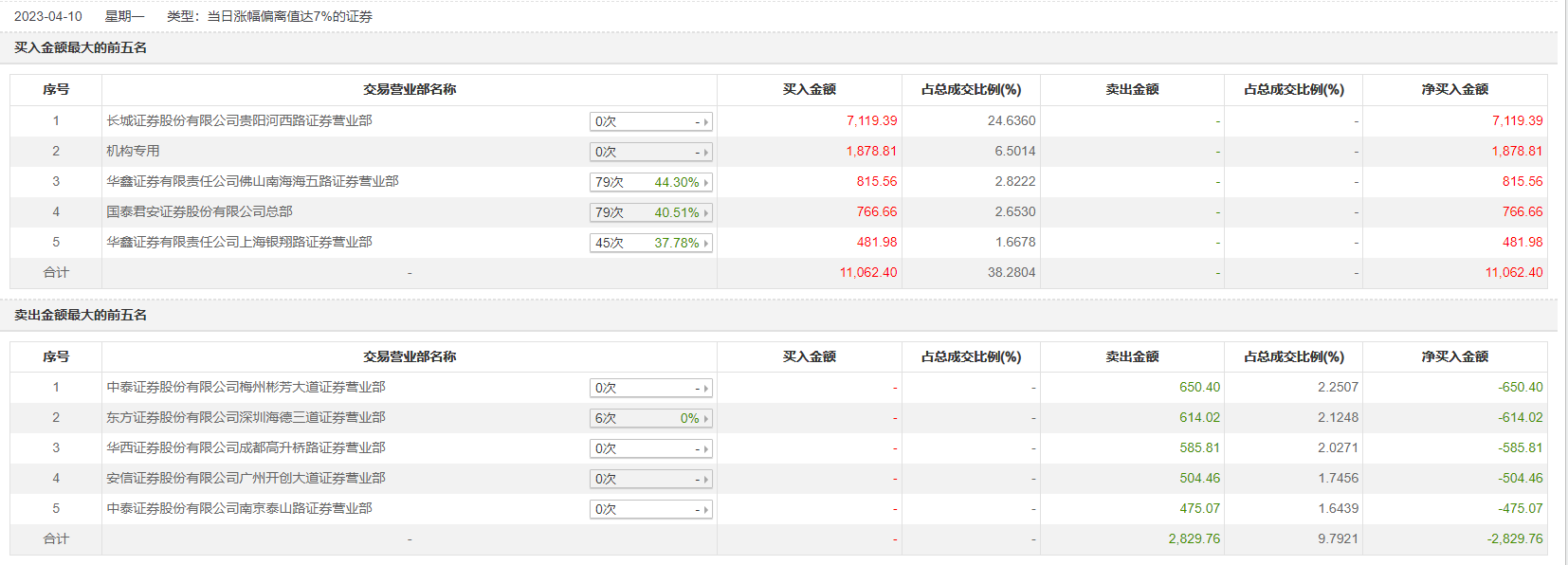Click the arrow icon in the 机构专用 row

coord(706,153)
